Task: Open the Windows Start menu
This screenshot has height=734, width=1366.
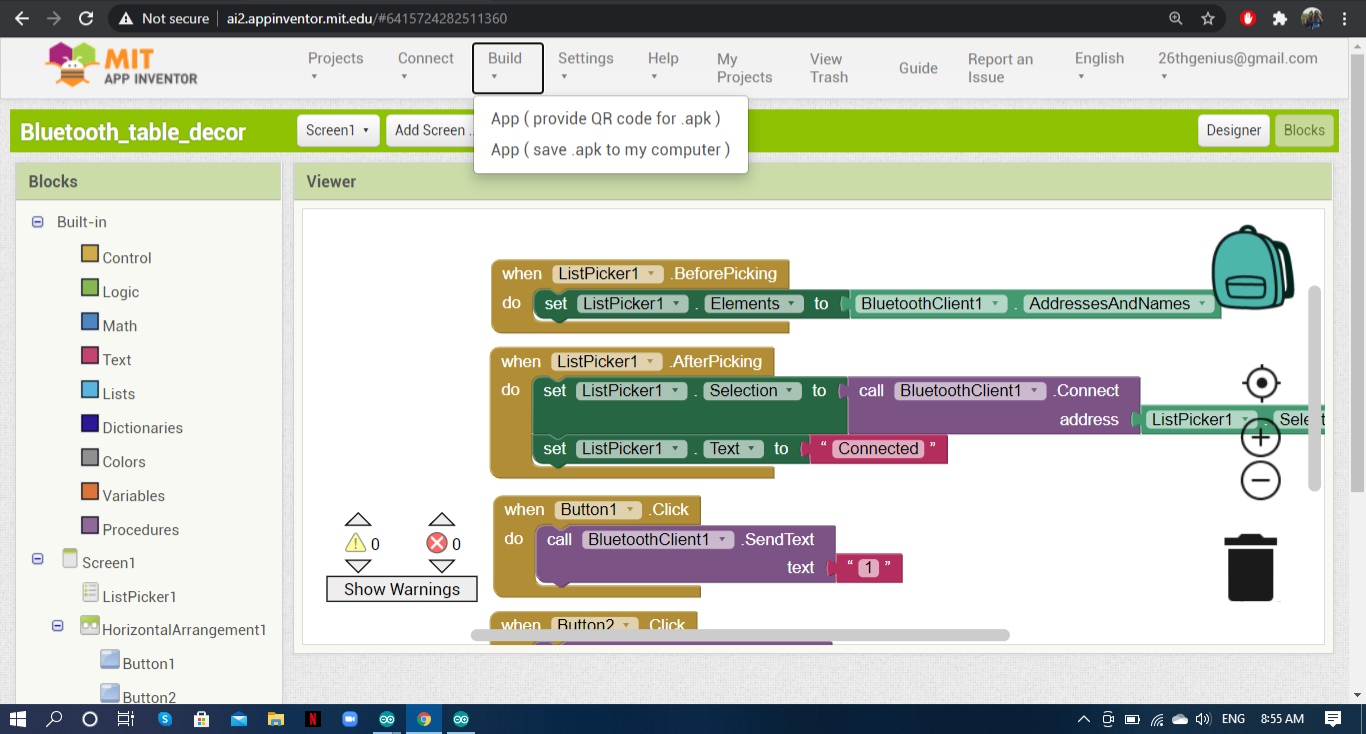Action: [x=18, y=718]
